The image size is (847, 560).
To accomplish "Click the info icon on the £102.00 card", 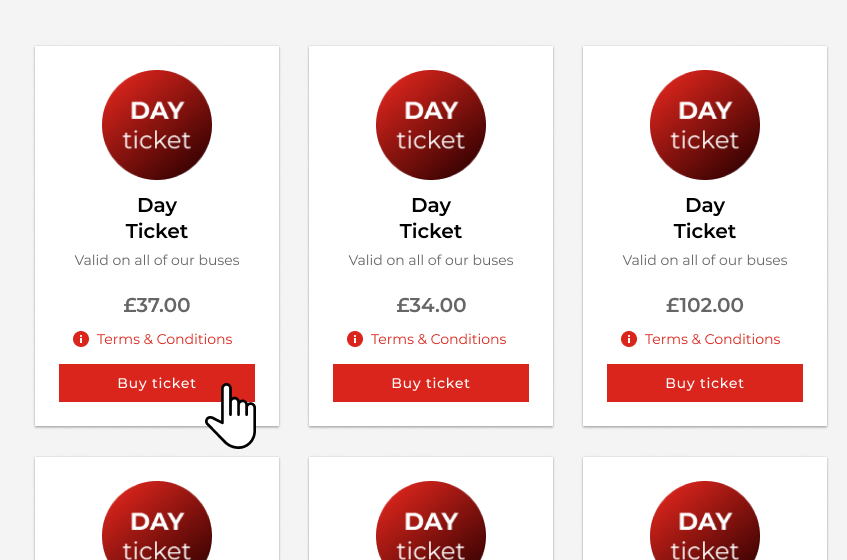I will (629, 339).
